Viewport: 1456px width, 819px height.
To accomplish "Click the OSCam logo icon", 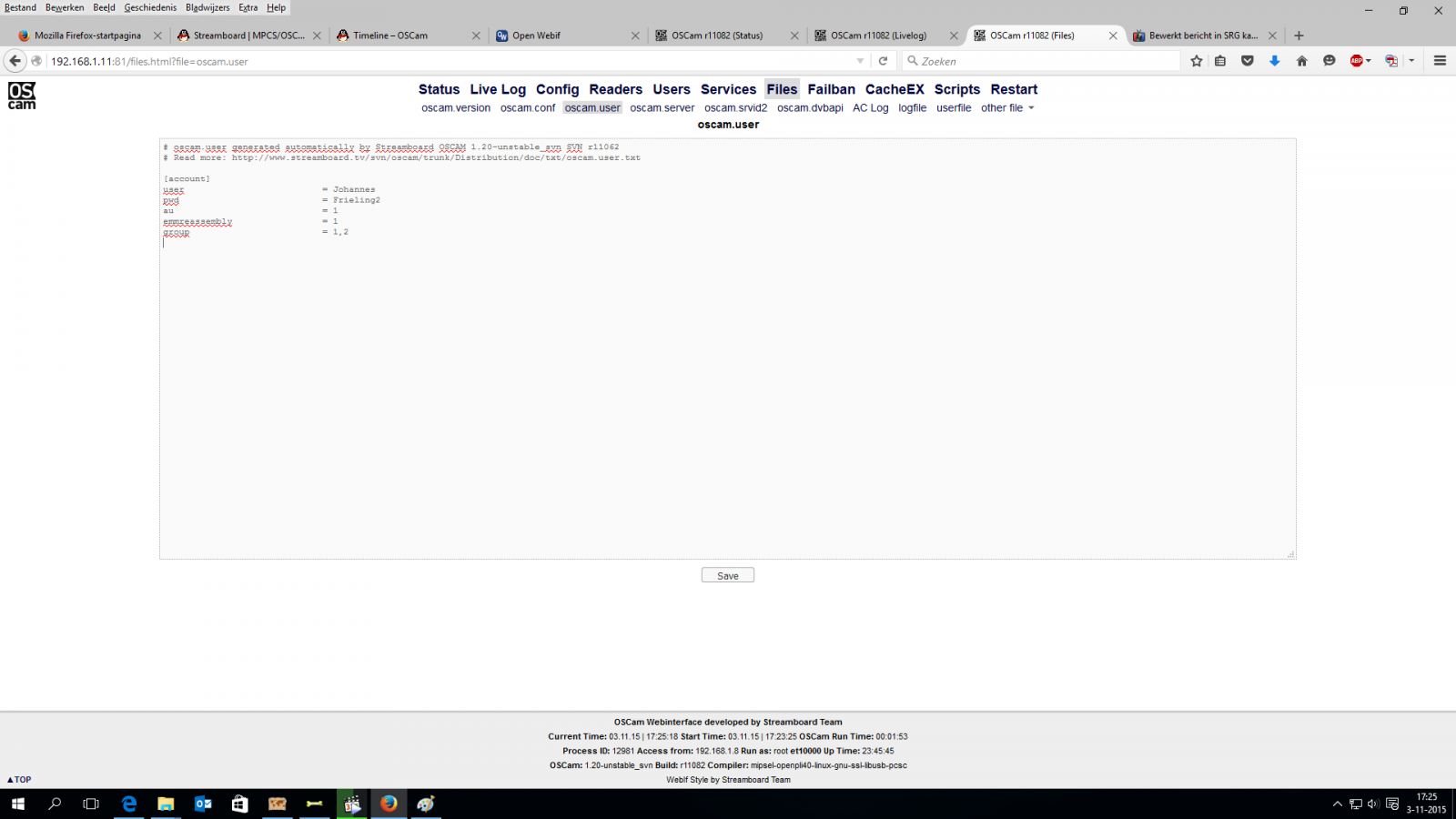I will coord(22,96).
